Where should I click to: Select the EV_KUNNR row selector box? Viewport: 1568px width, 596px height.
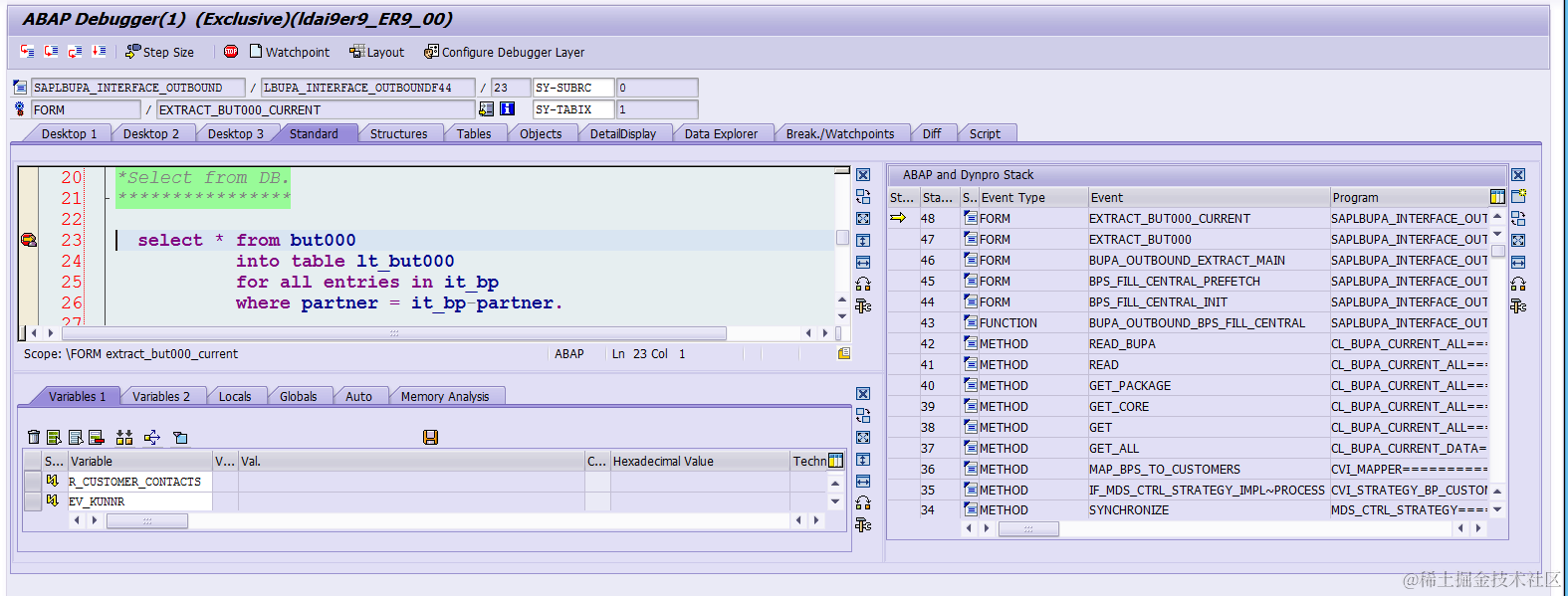32,500
